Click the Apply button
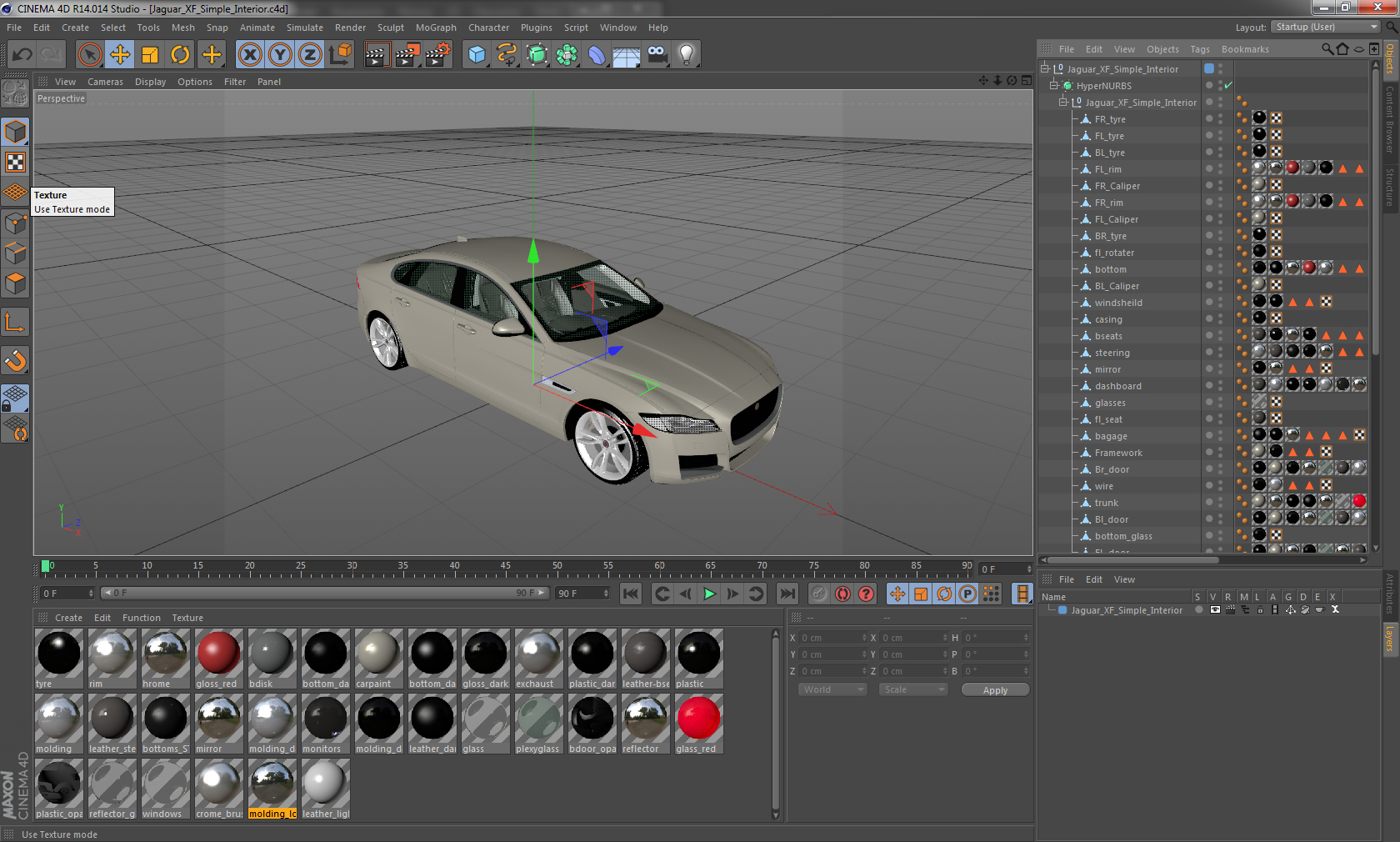 tap(995, 690)
